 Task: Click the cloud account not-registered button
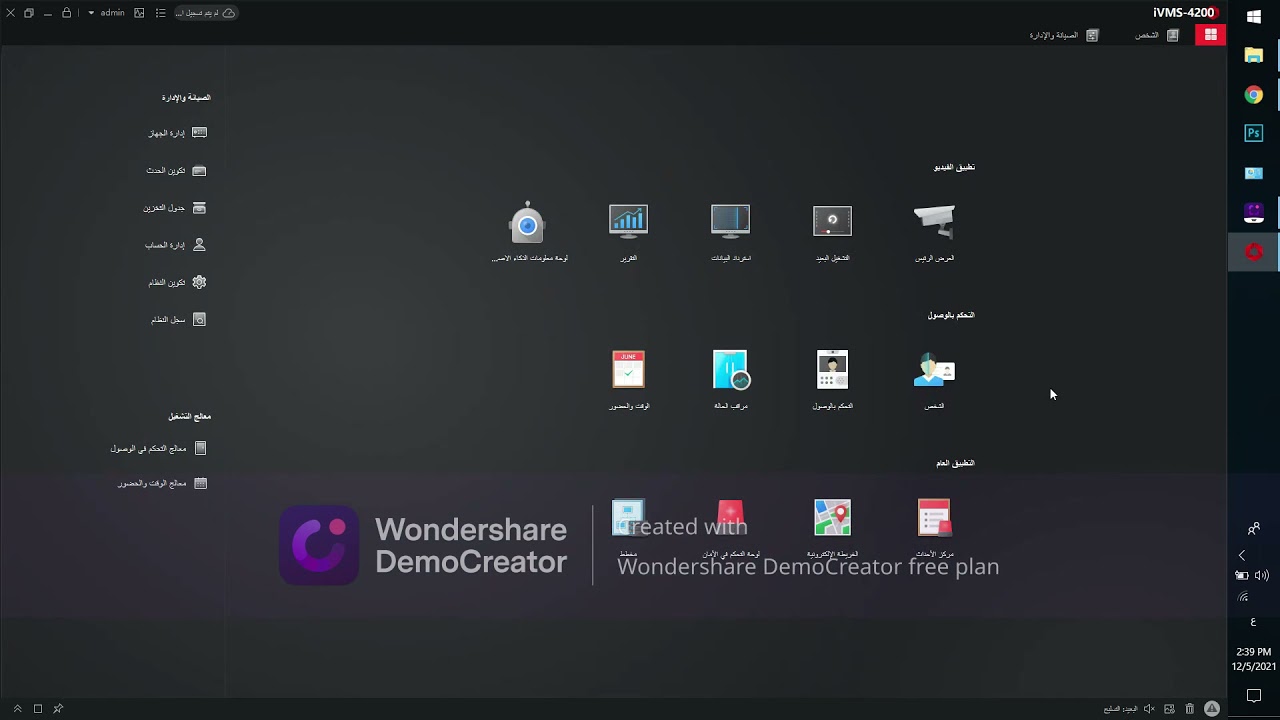(205, 13)
